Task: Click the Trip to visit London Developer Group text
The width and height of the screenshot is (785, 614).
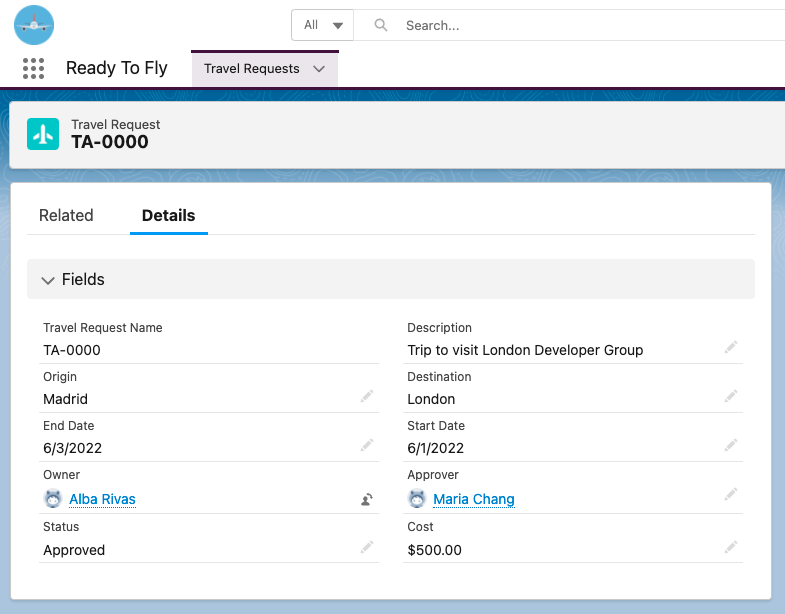Action: click(x=525, y=350)
